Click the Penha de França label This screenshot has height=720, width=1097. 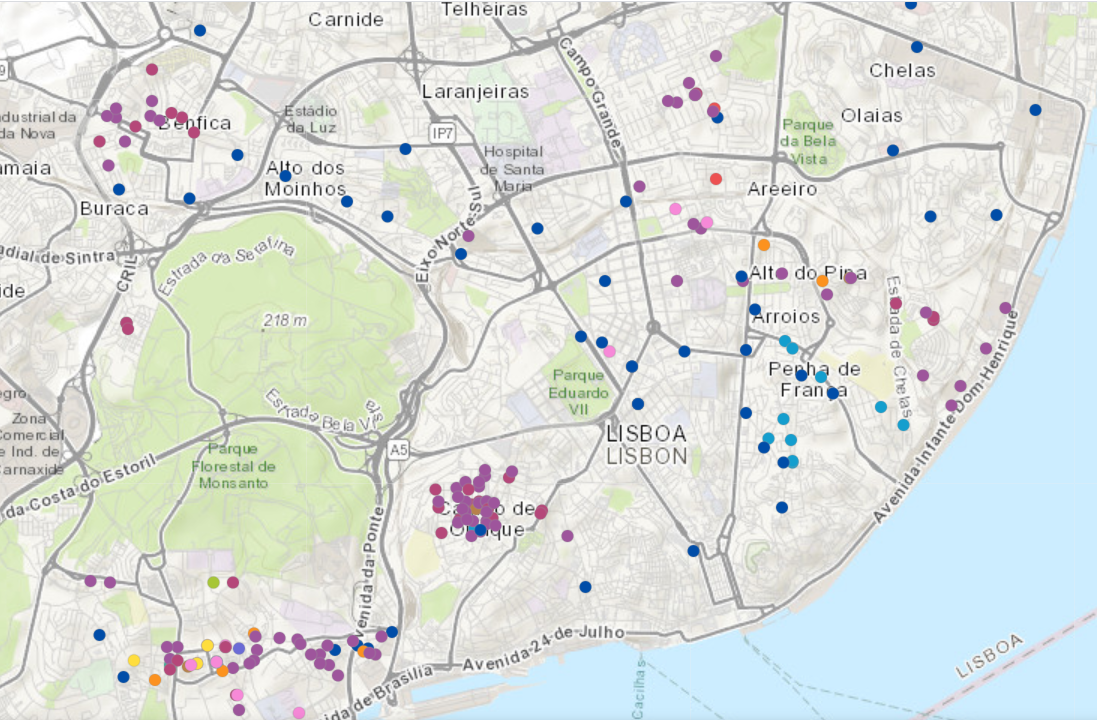click(x=814, y=379)
